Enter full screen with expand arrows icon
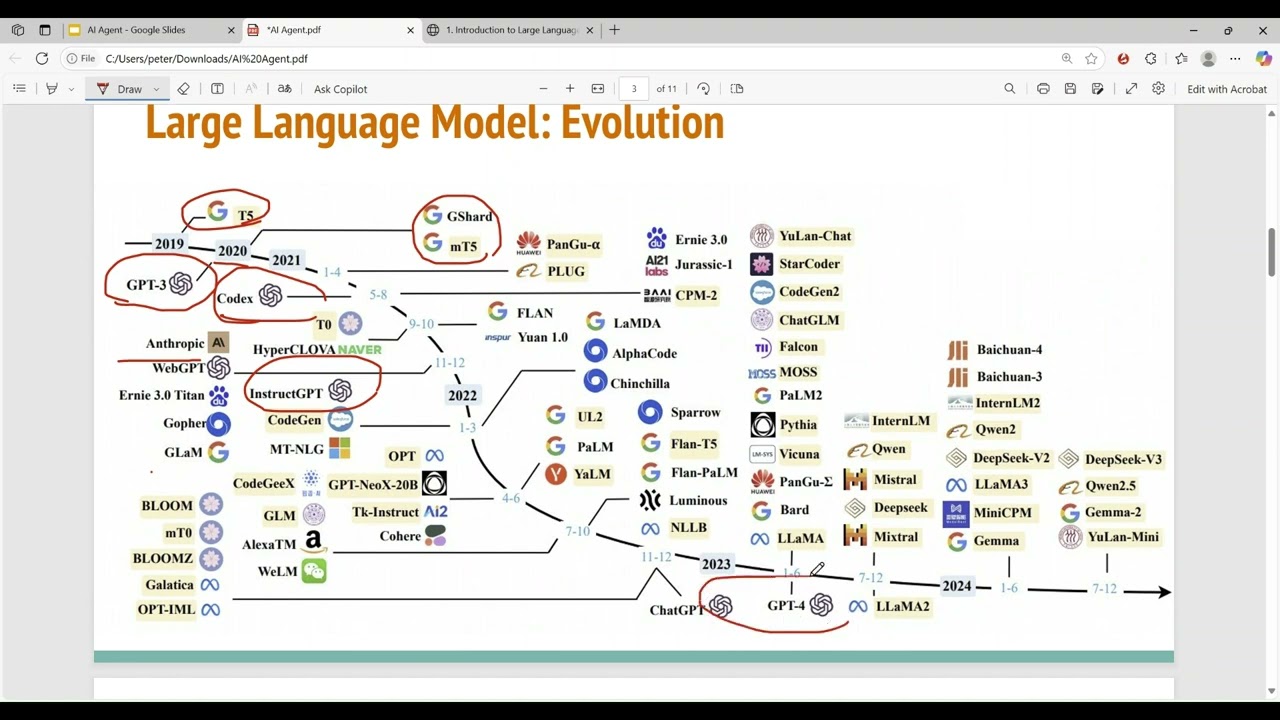The height and width of the screenshot is (720, 1280). (x=1131, y=89)
